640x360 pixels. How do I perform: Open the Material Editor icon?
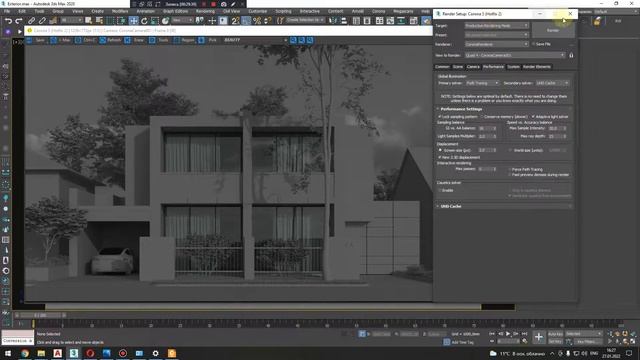[413, 20]
